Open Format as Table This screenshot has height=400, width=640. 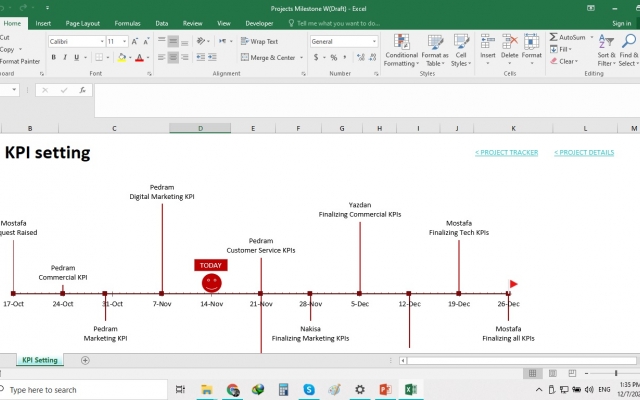point(435,50)
